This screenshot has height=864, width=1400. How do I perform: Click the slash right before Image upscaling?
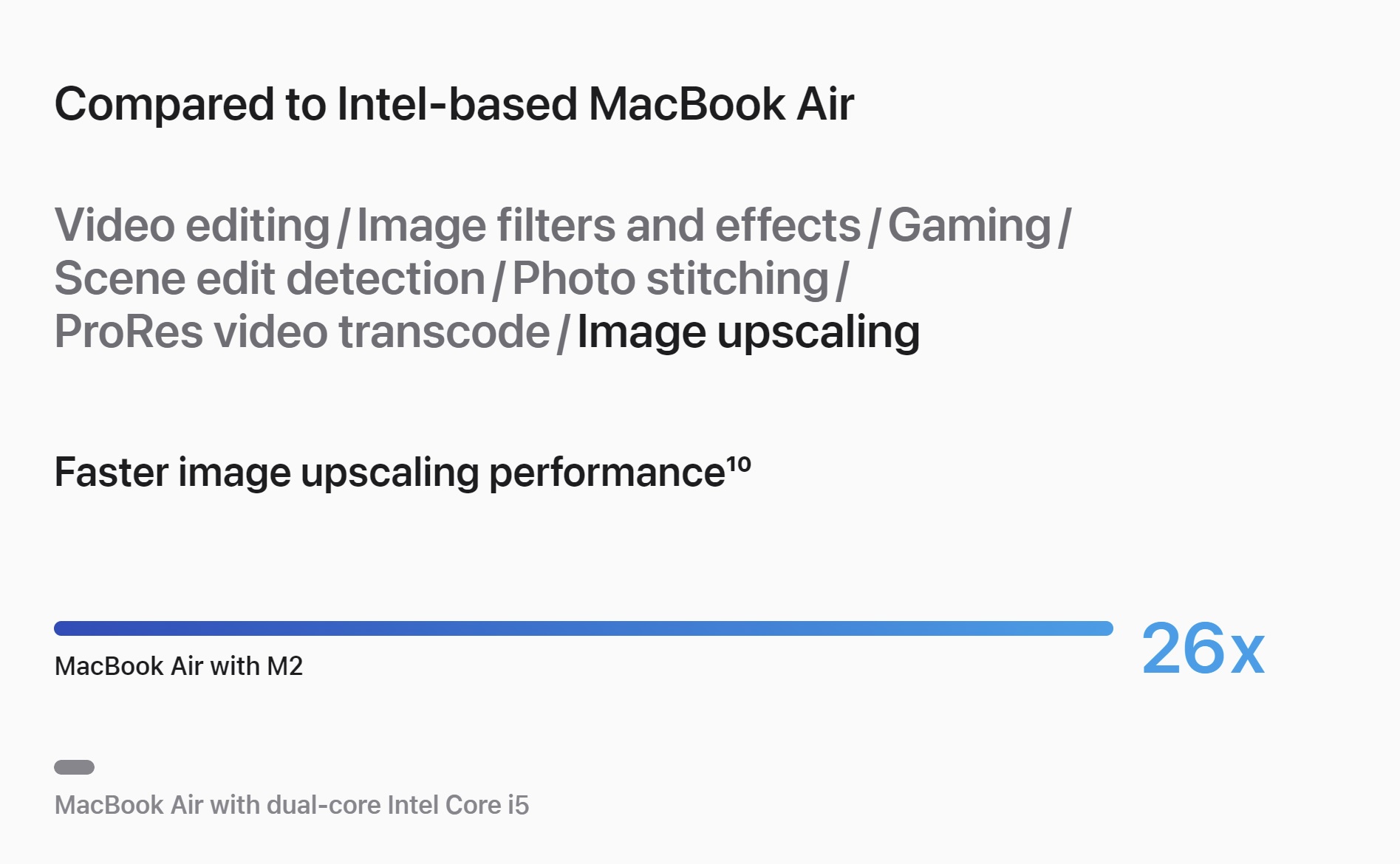[563, 335]
